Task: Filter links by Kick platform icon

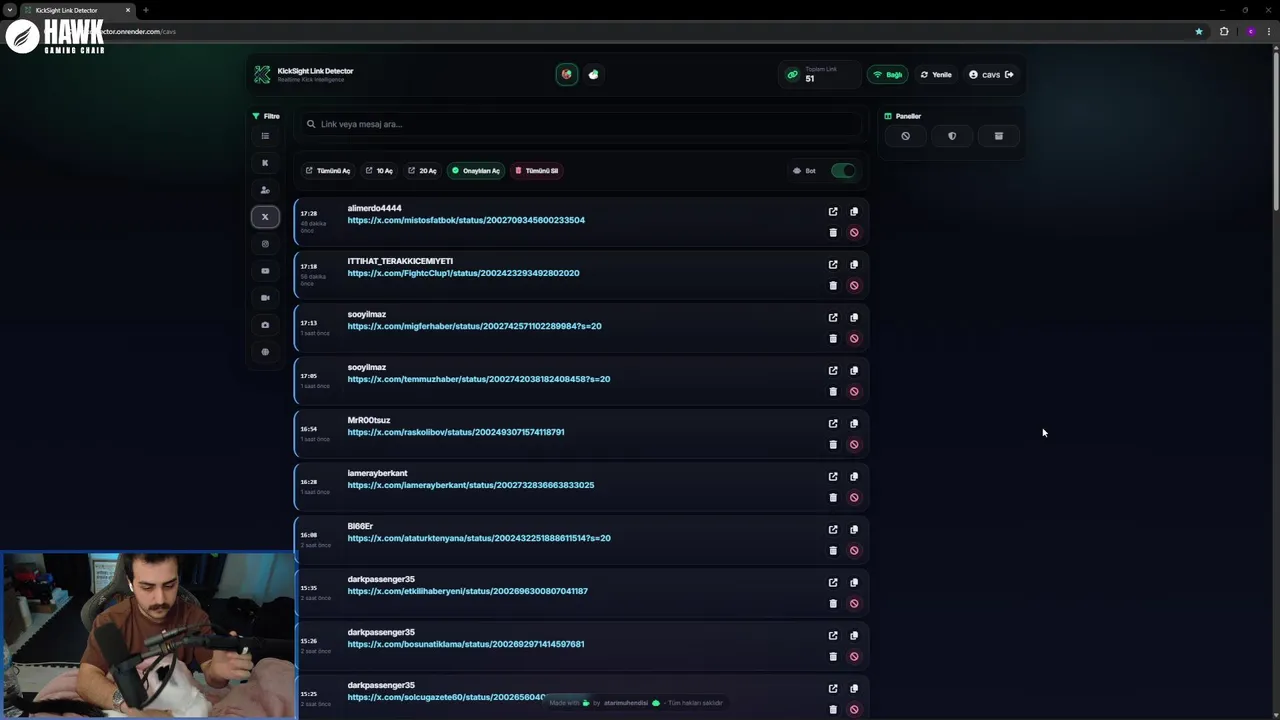Action: click(265, 163)
